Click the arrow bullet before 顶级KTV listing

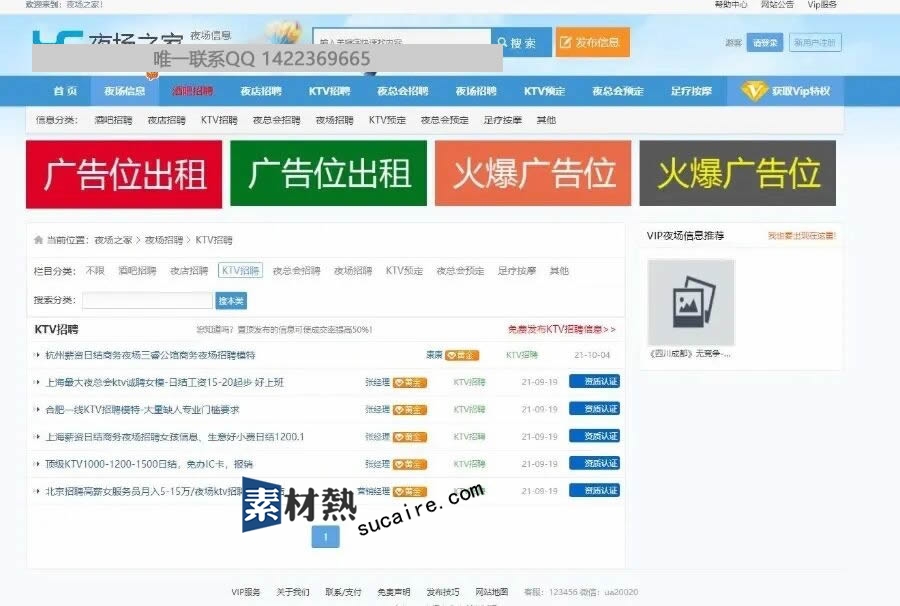(38, 464)
